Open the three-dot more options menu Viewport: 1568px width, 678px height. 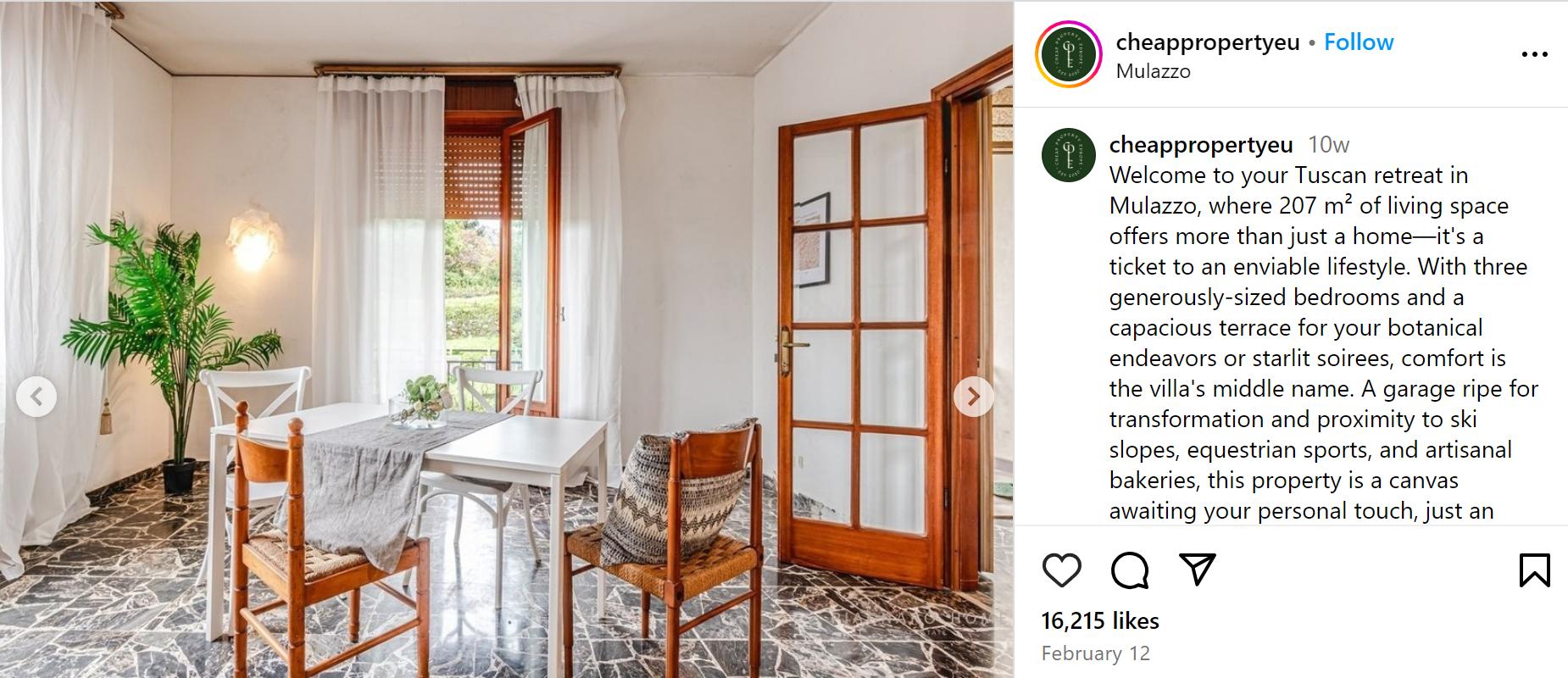[x=1534, y=54]
